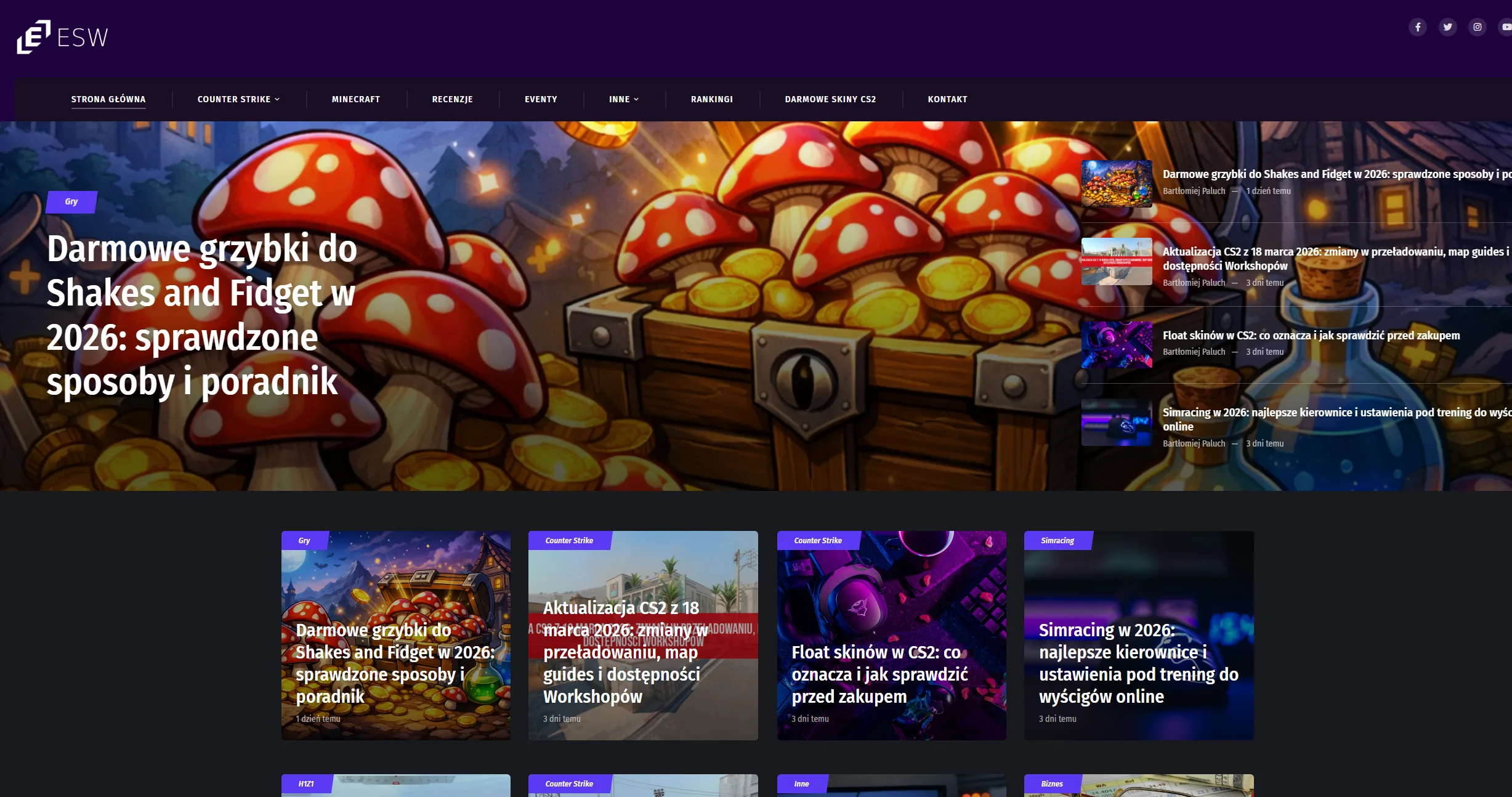Open the Eventy menu item
This screenshot has height=797, width=1512.
click(x=541, y=99)
